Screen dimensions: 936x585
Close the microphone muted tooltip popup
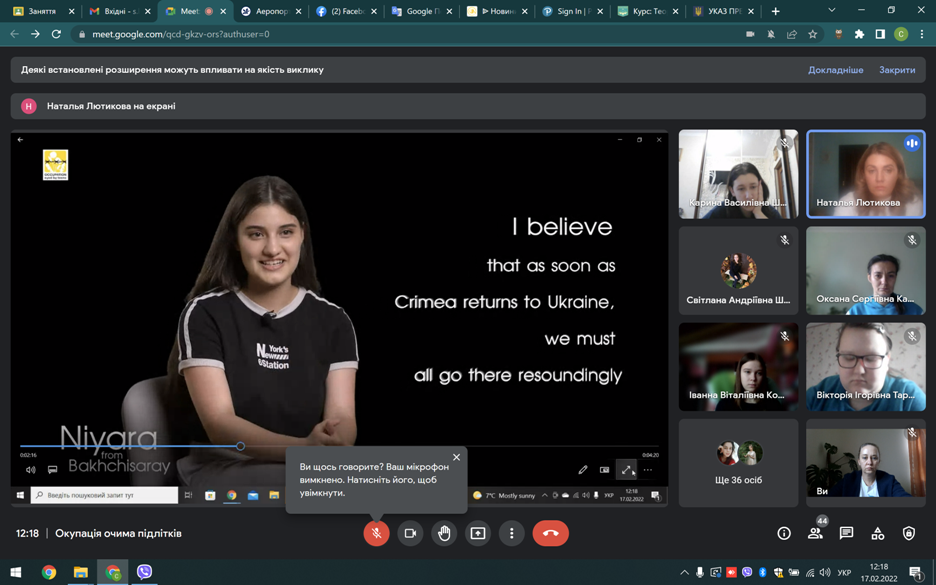pos(456,457)
